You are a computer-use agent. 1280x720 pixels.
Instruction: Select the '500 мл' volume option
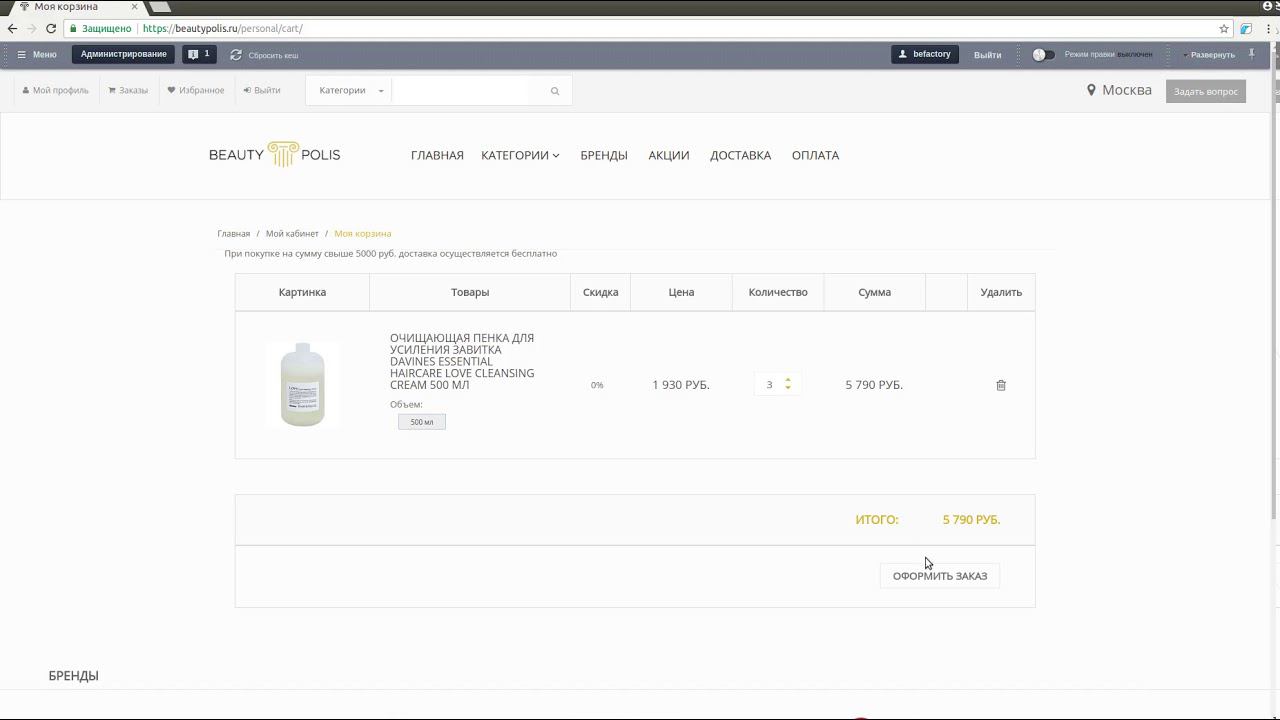pos(422,422)
